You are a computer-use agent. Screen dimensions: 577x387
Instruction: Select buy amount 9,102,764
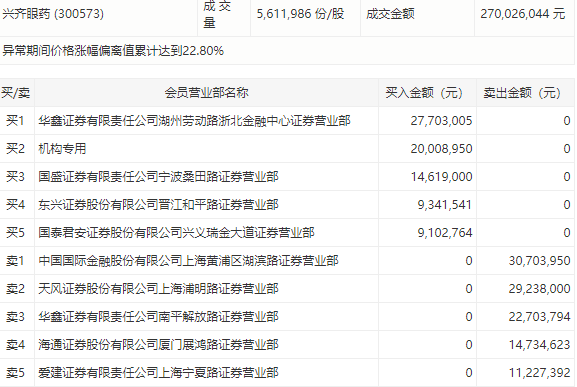(x=445, y=232)
